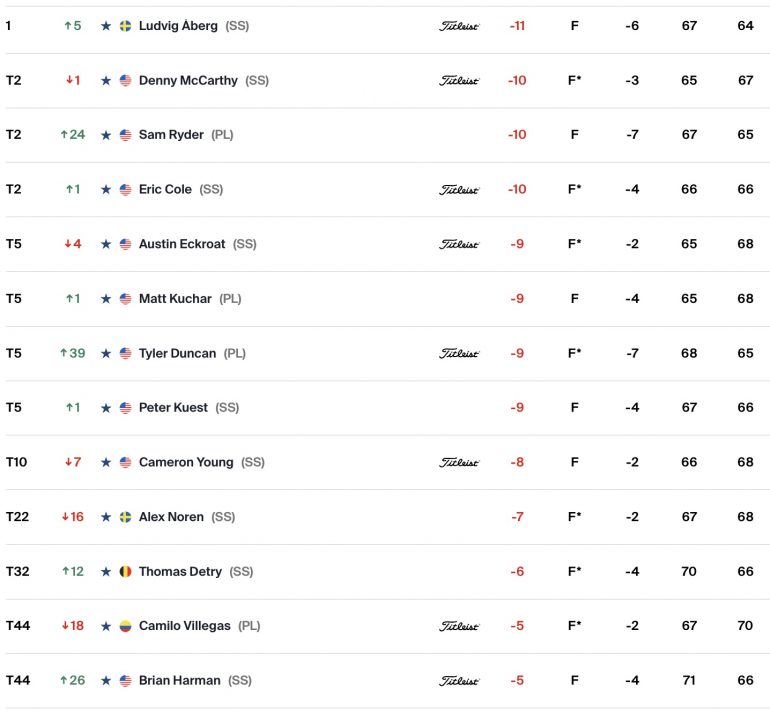This screenshot has width=770, height=712.
Task: Click up arrow 39 movement for Tyler Duncan
Action: pos(73,353)
